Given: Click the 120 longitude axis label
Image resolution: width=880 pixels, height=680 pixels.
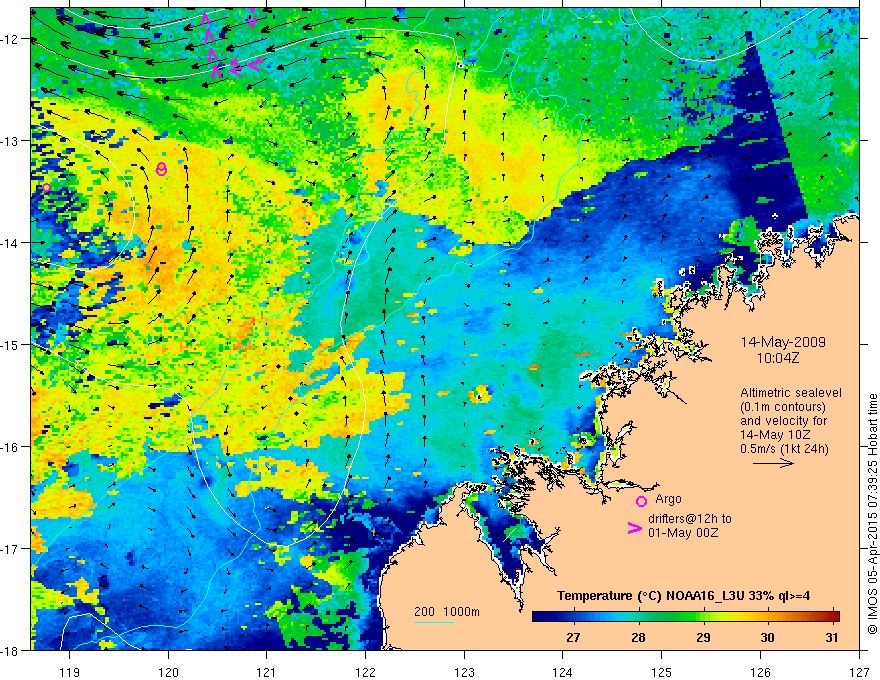Looking at the screenshot, I should 168,672.
